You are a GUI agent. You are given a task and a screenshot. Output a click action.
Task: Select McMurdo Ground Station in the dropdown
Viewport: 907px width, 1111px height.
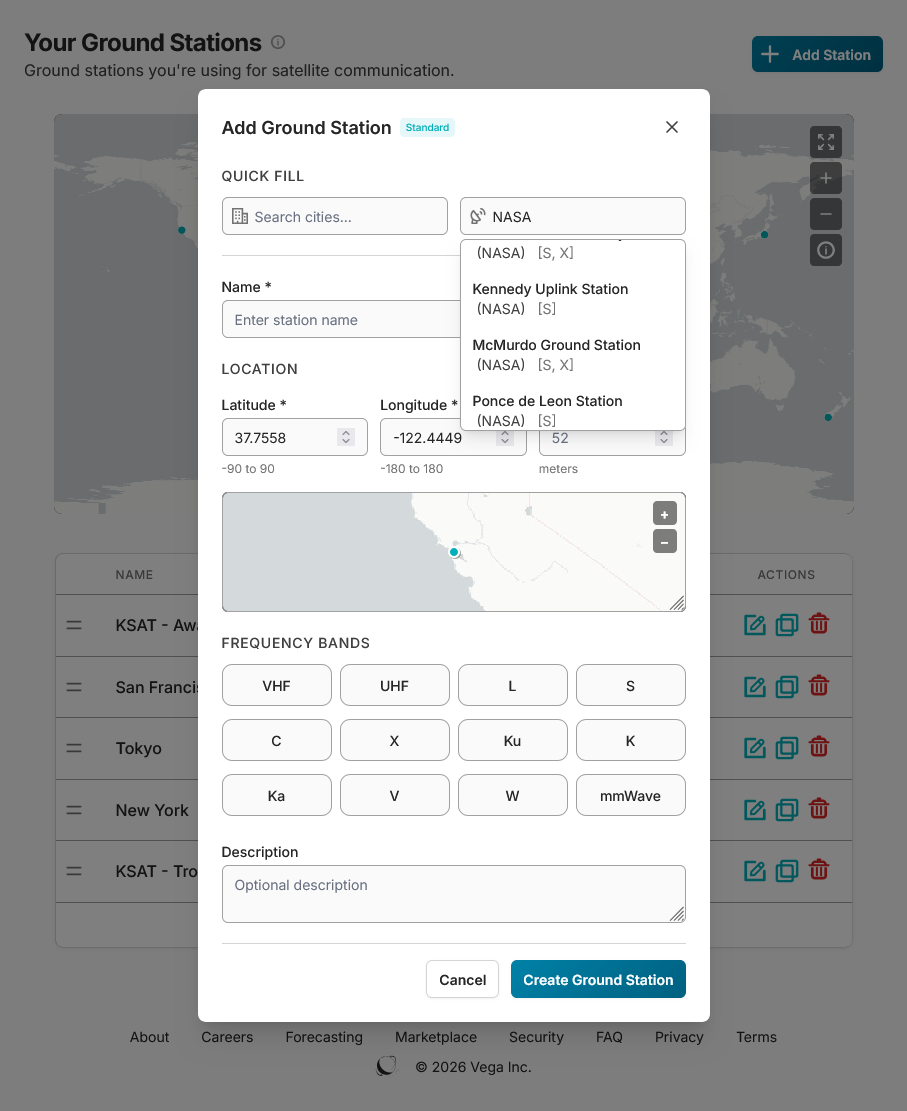coord(556,354)
